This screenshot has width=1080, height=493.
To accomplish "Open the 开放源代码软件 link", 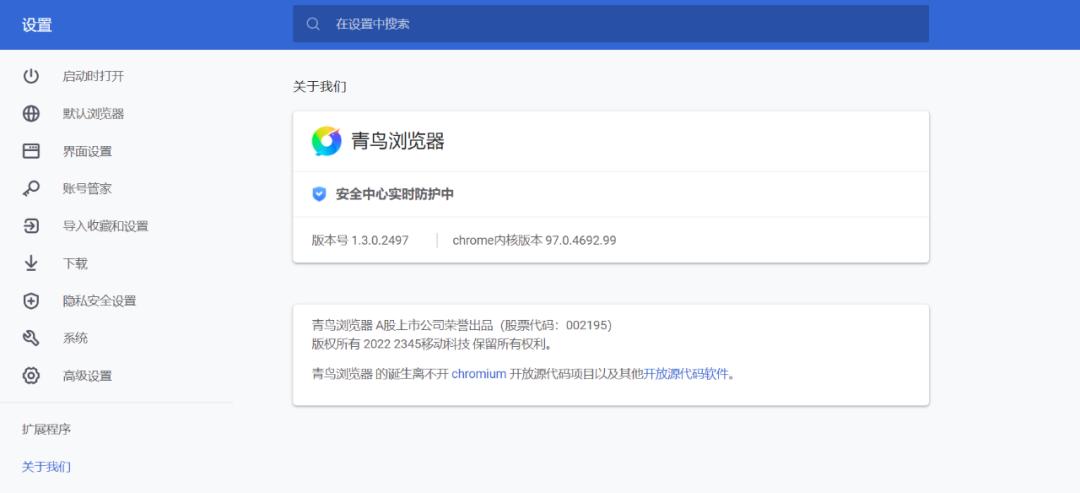I will [686, 375].
